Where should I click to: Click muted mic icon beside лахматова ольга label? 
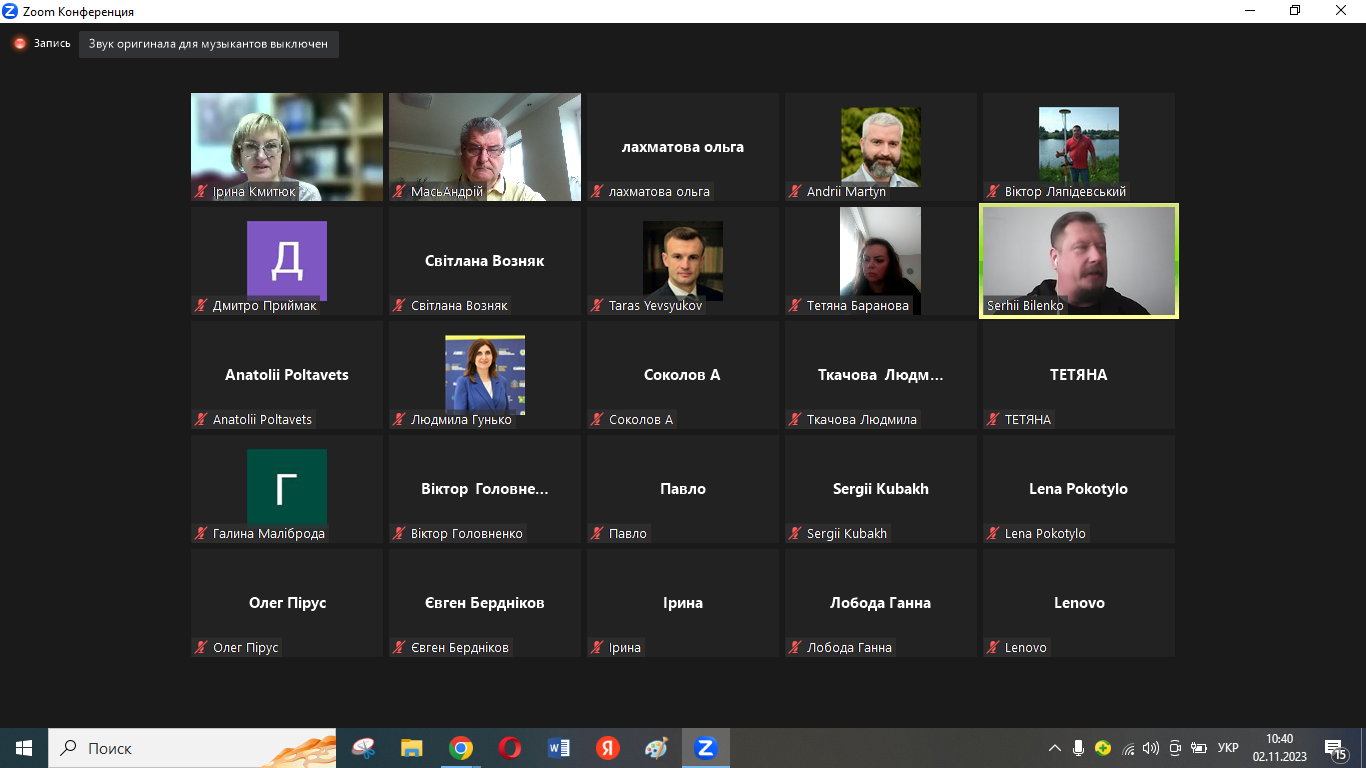(x=597, y=192)
